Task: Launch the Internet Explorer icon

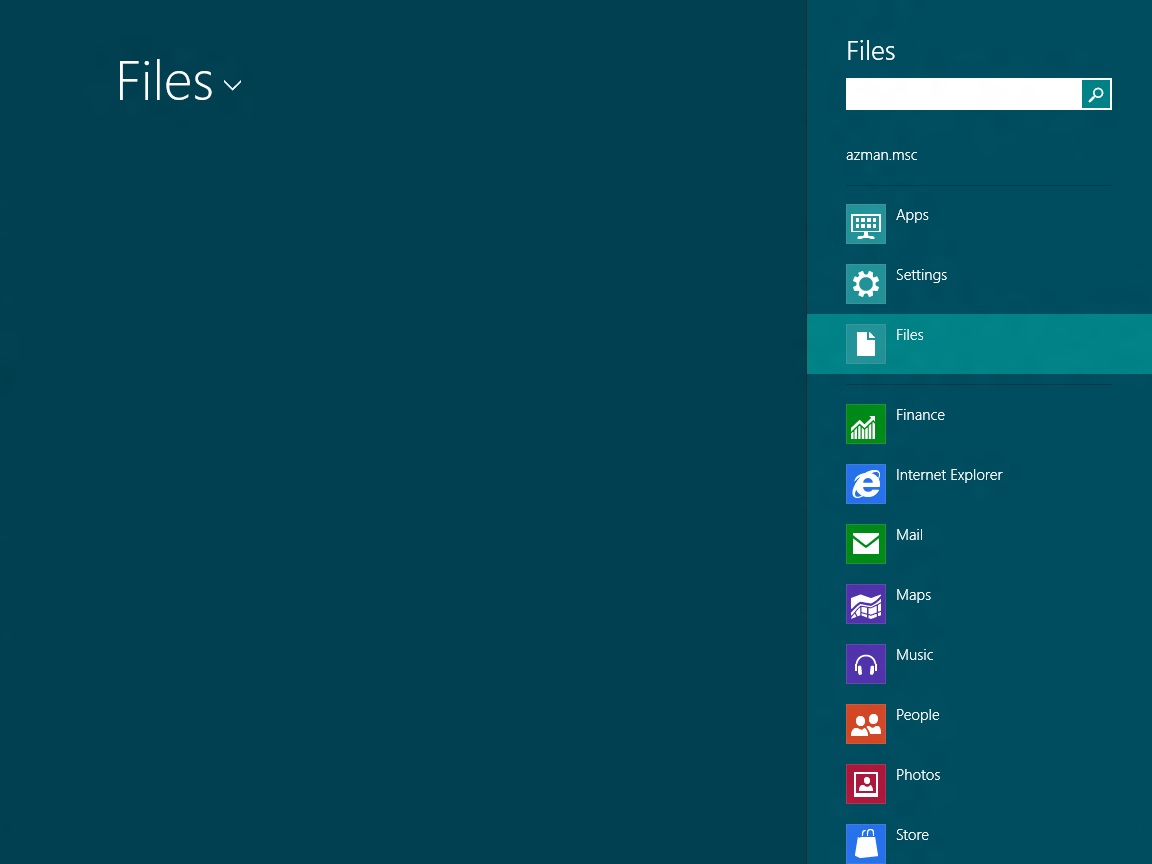Action: [x=865, y=484]
